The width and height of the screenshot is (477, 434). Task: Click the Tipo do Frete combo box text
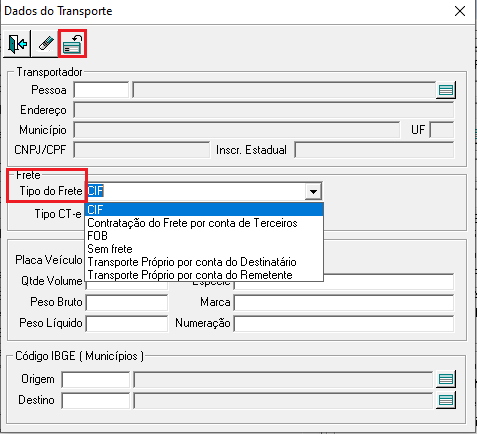click(x=196, y=191)
